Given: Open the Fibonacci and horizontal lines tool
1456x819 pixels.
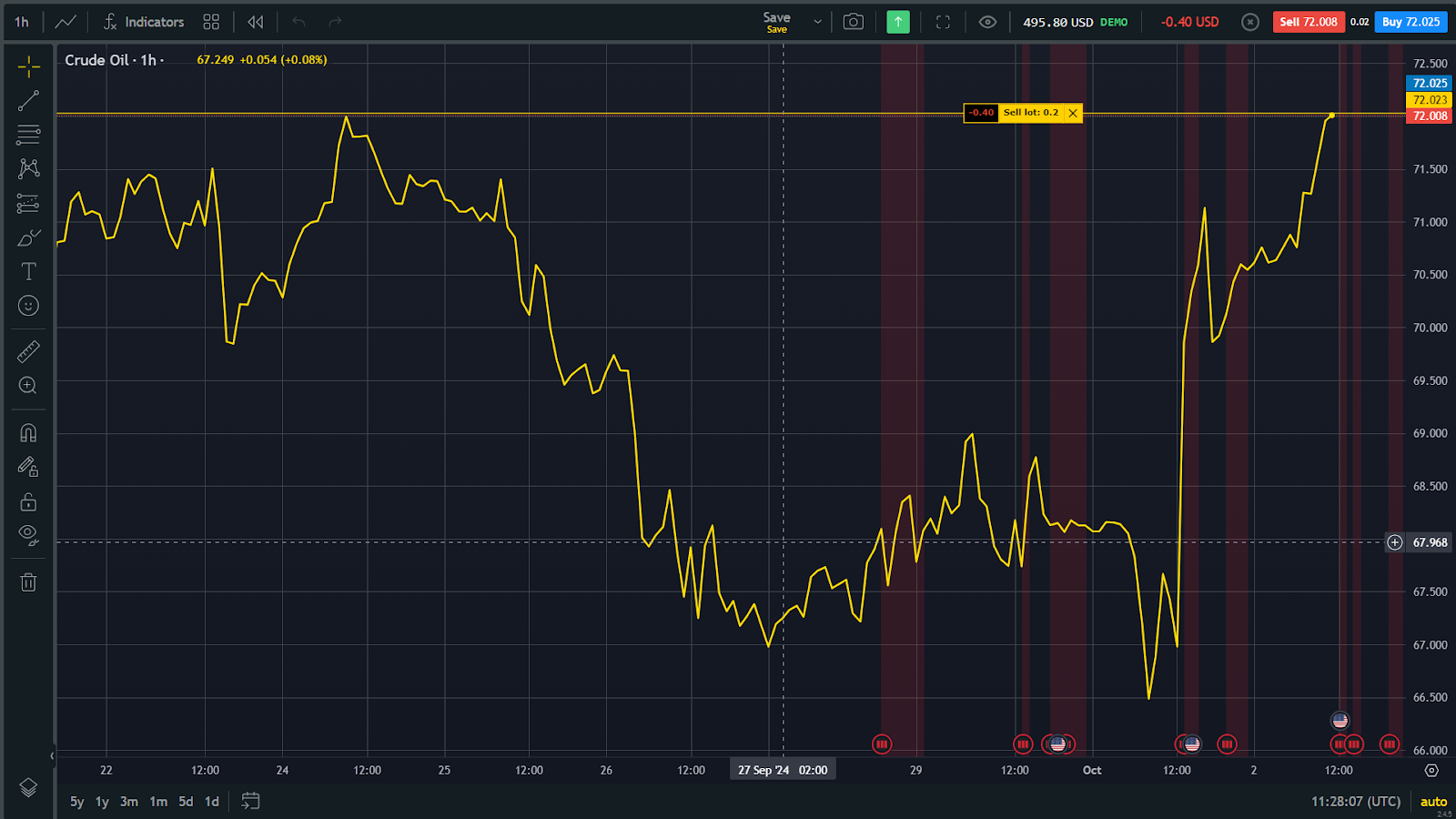Looking at the screenshot, I should tap(28, 135).
